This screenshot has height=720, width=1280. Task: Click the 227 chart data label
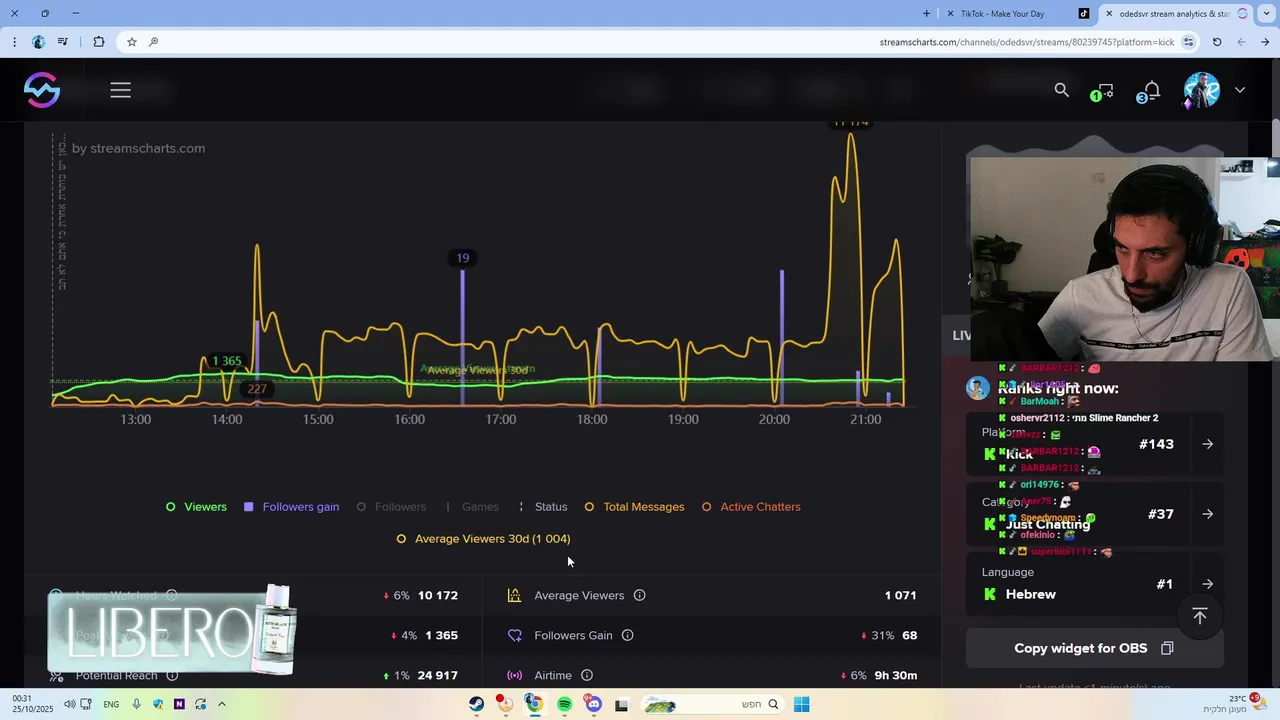click(x=257, y=389)
